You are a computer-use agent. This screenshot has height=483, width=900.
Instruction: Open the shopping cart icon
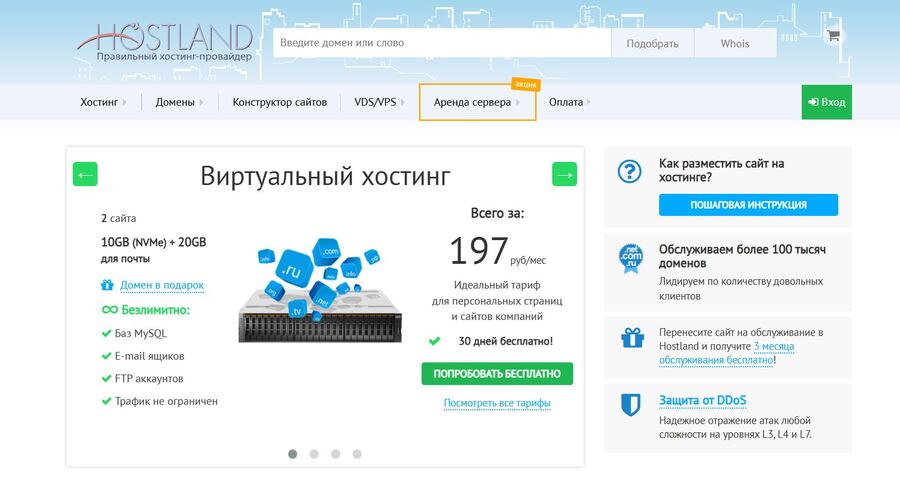pos(833,36)
